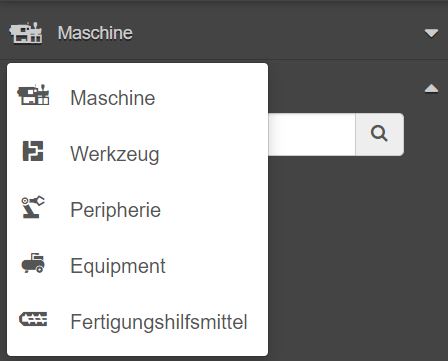Image resolution: width=448 pixels, height=361 pixels.
Task: Click the Fertigungshilfsmittel screw icon
Action: pos(33,319)
